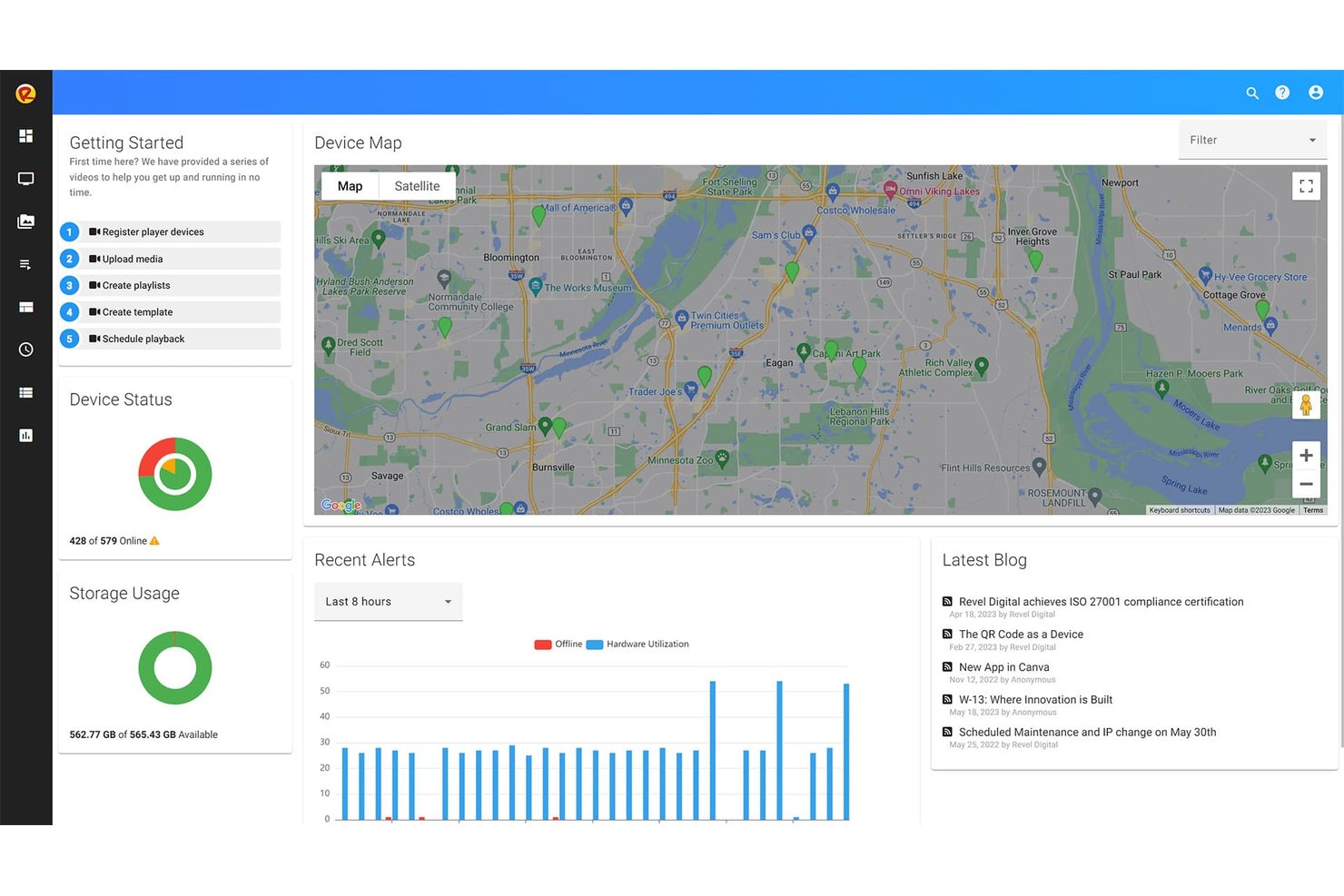Open the schedules clock icon in sidebar
The height and width of the screenshot is (896, 1344).
(x=25, y=350)
